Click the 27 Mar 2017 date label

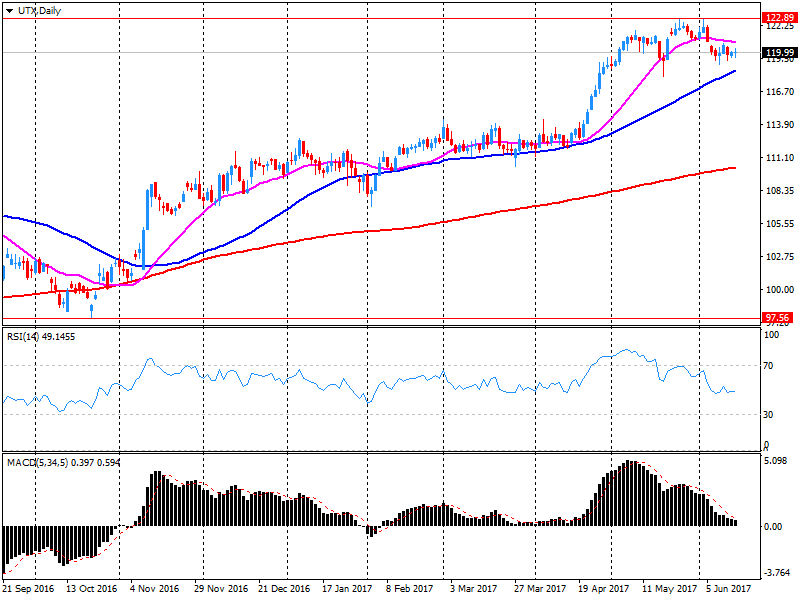(540, 589)
